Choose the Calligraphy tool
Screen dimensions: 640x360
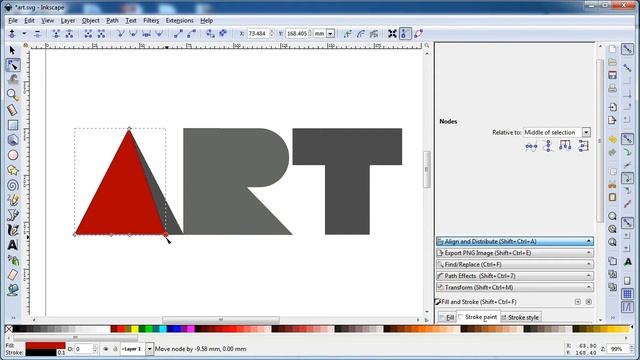click(x=13, y=230)
